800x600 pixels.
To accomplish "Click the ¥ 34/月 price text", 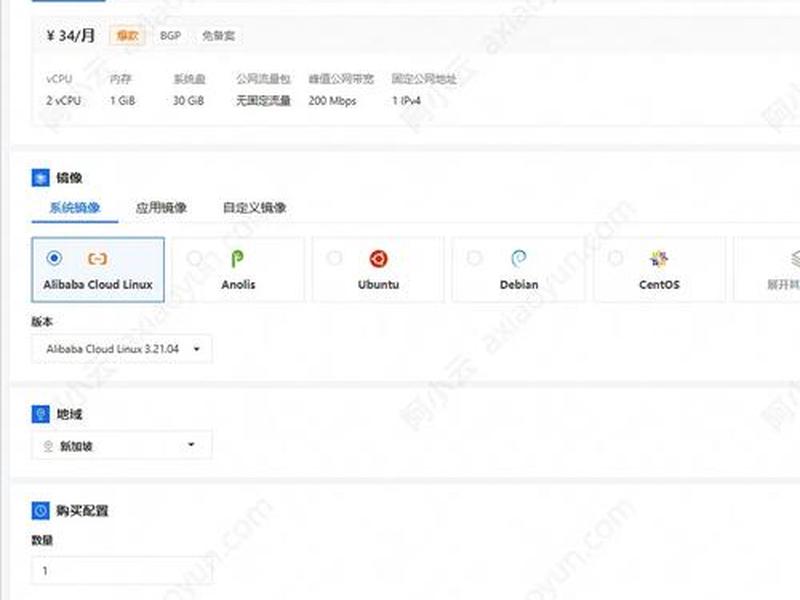I will [x=70, y=36].
